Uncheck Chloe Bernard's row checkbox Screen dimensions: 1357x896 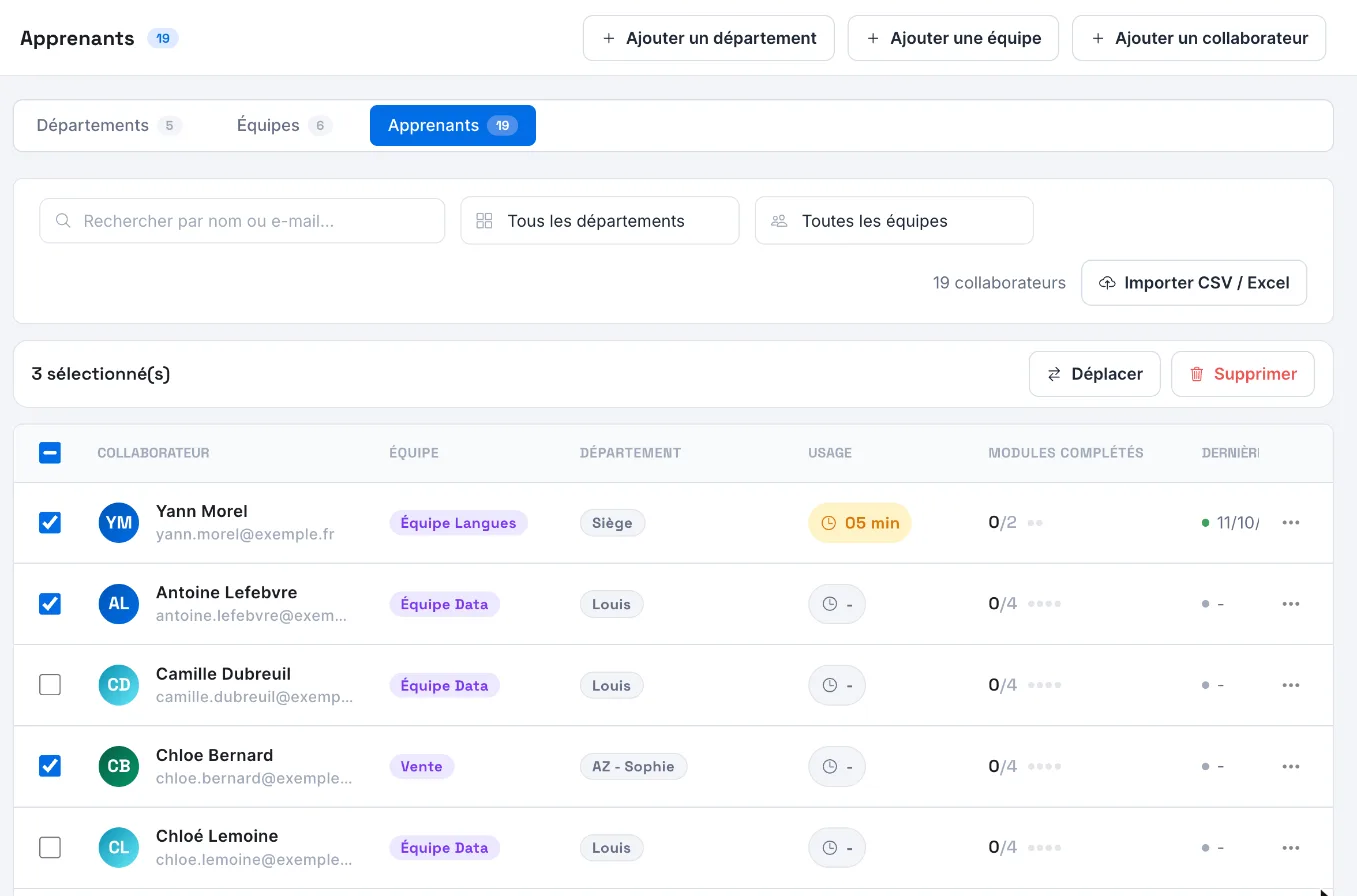coord(50,766)
